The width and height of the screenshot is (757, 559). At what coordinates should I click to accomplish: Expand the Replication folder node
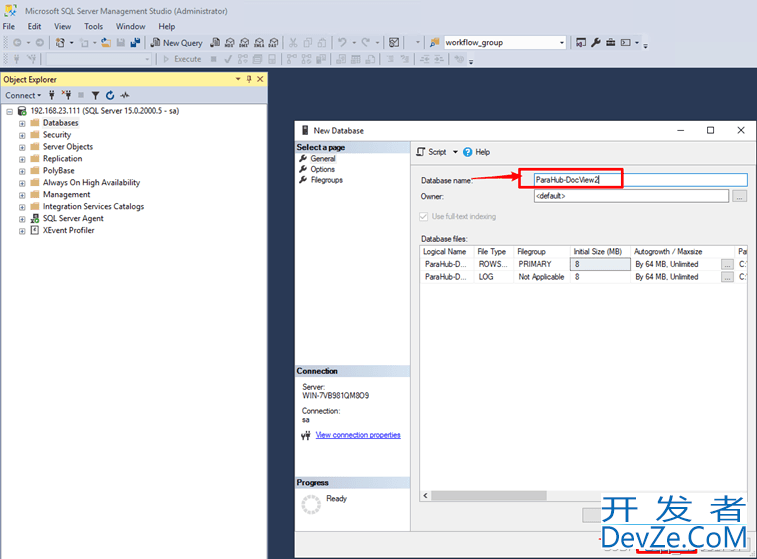coord(22,159)
